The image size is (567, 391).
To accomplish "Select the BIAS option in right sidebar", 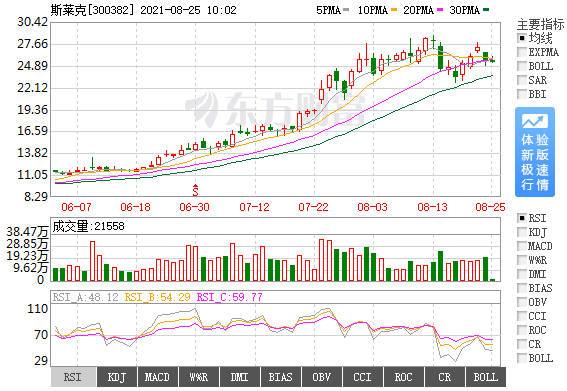I will pyautogui.click(x=522, y=288).
